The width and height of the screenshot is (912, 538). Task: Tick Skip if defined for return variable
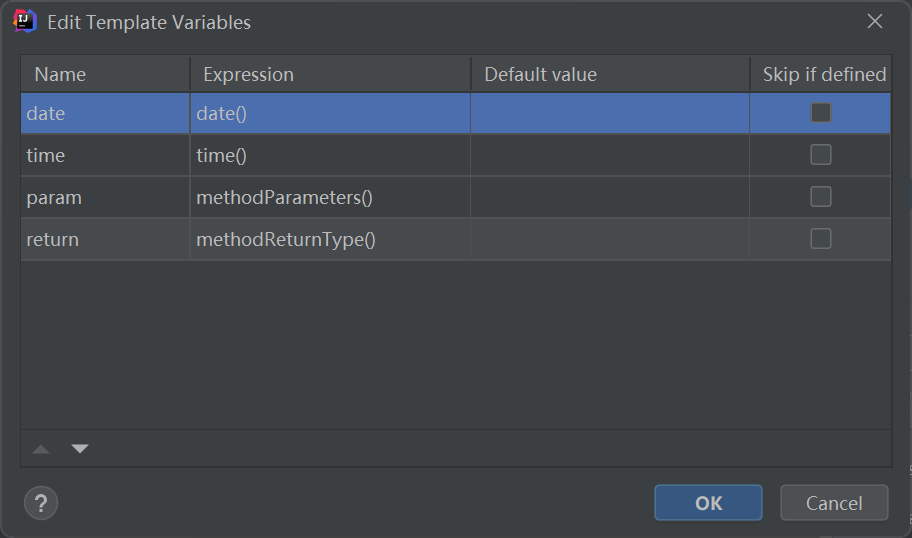pos(821,238)
